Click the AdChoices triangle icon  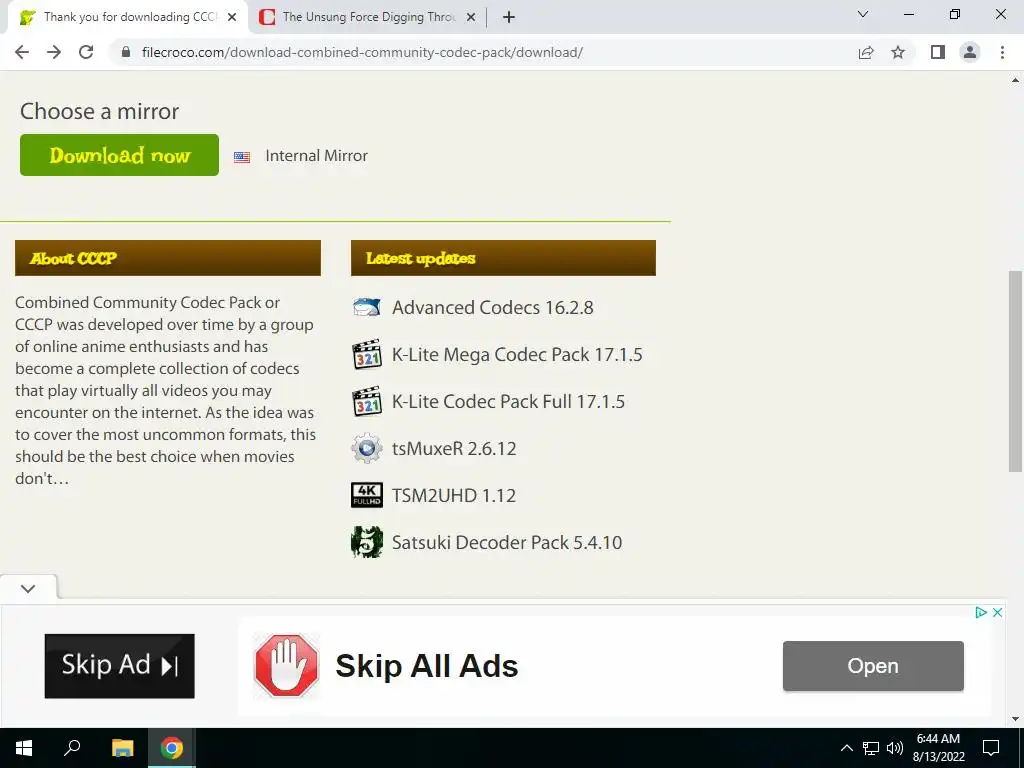981,613
